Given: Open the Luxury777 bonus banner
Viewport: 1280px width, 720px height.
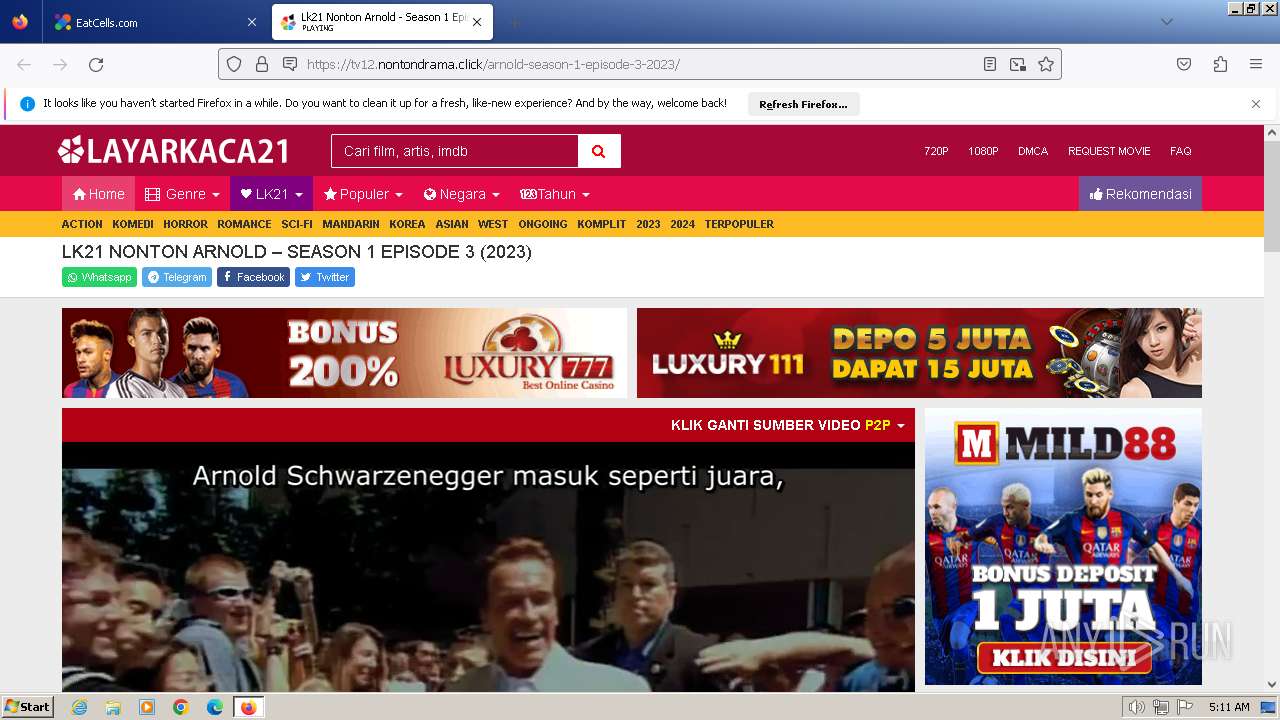Looking at the screenshot, I should [344, 353].
